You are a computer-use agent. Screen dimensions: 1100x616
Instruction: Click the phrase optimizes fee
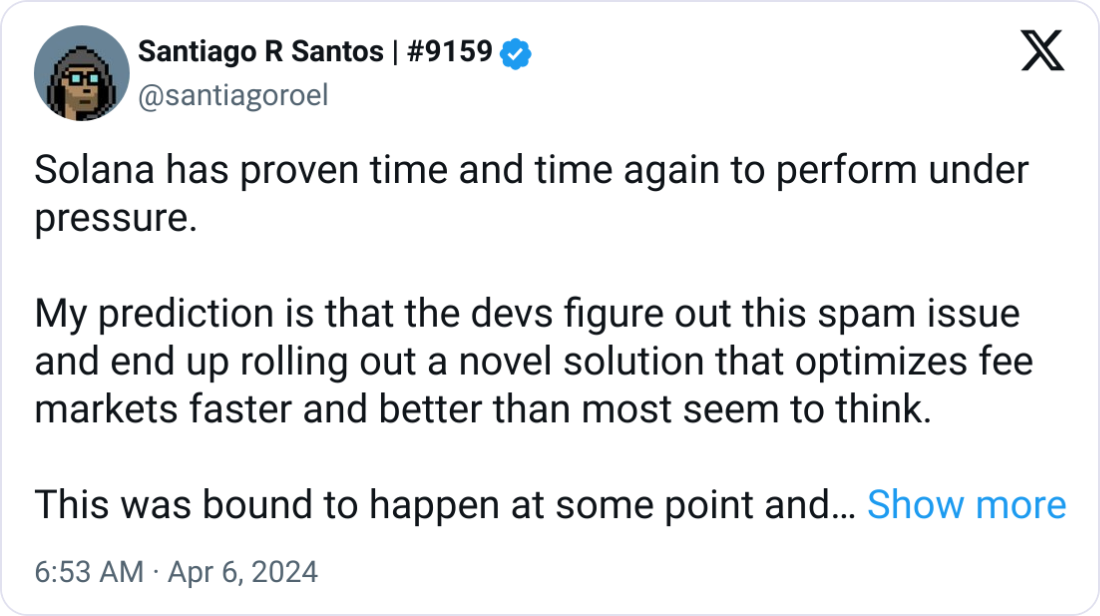pyautogui.click(x=913, y=362)
